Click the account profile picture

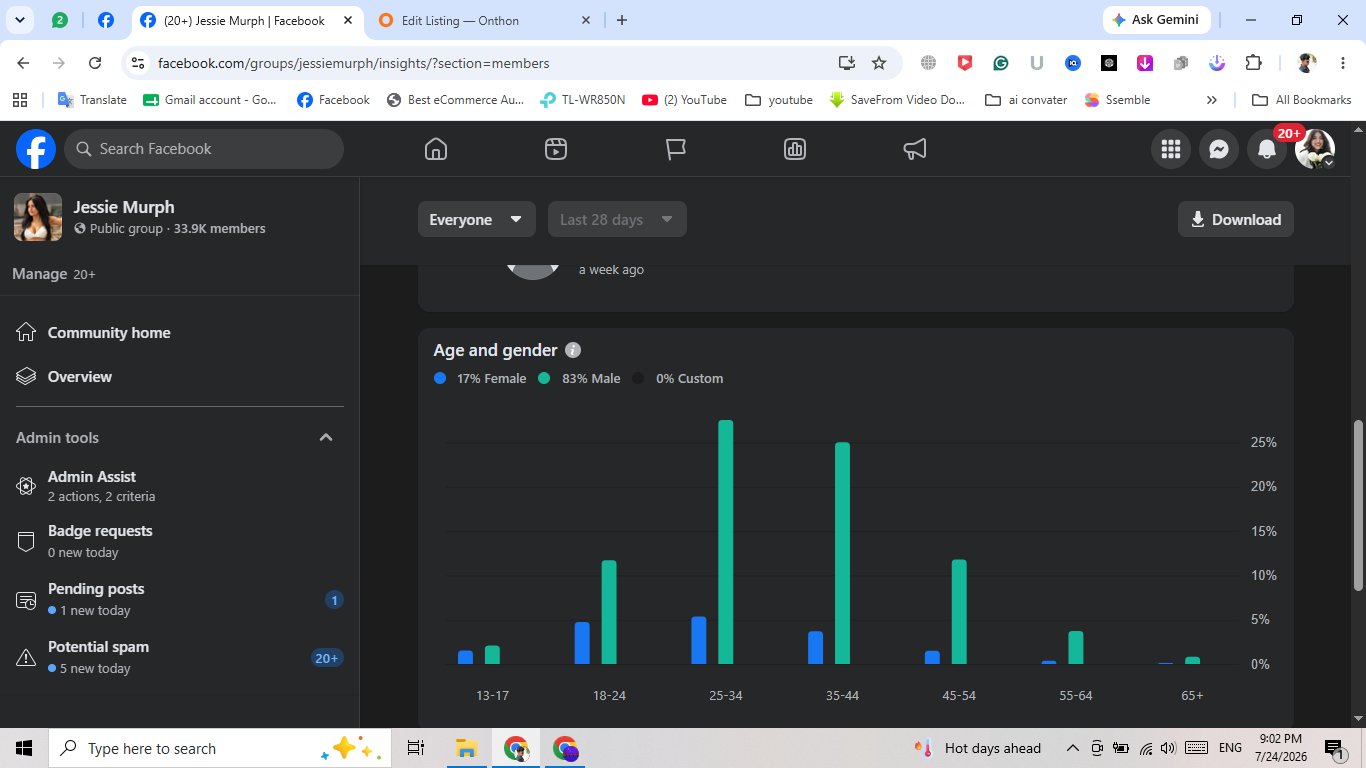1315,149
